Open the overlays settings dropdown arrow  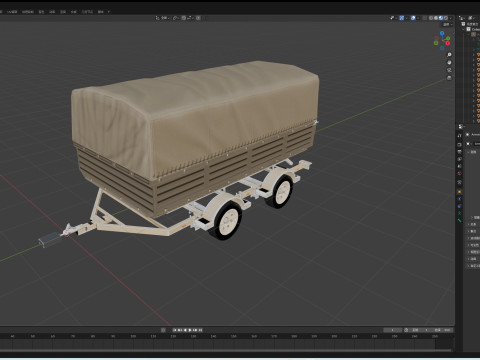(418, 18)
